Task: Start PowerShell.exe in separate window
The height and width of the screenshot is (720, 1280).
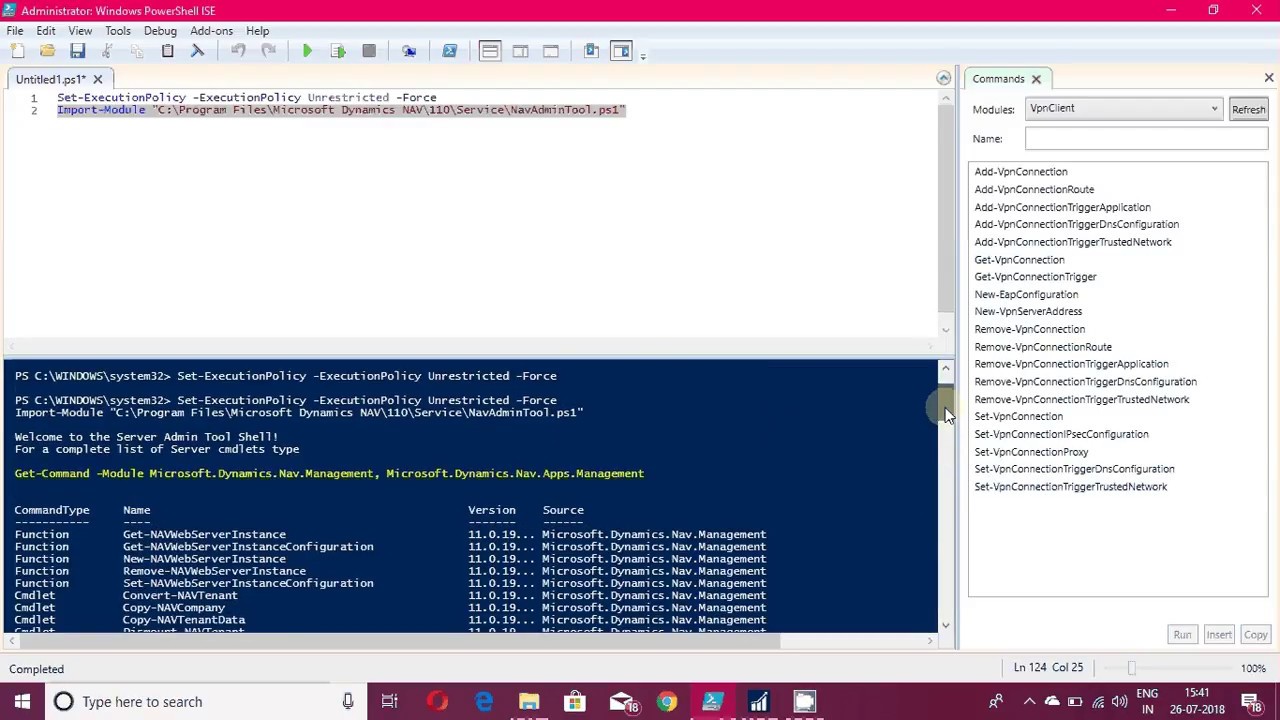Action: 449,51
